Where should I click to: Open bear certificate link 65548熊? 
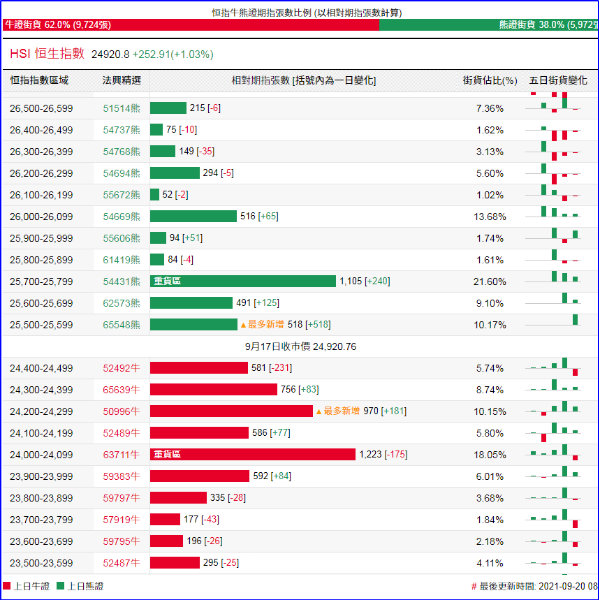(121, 324)
